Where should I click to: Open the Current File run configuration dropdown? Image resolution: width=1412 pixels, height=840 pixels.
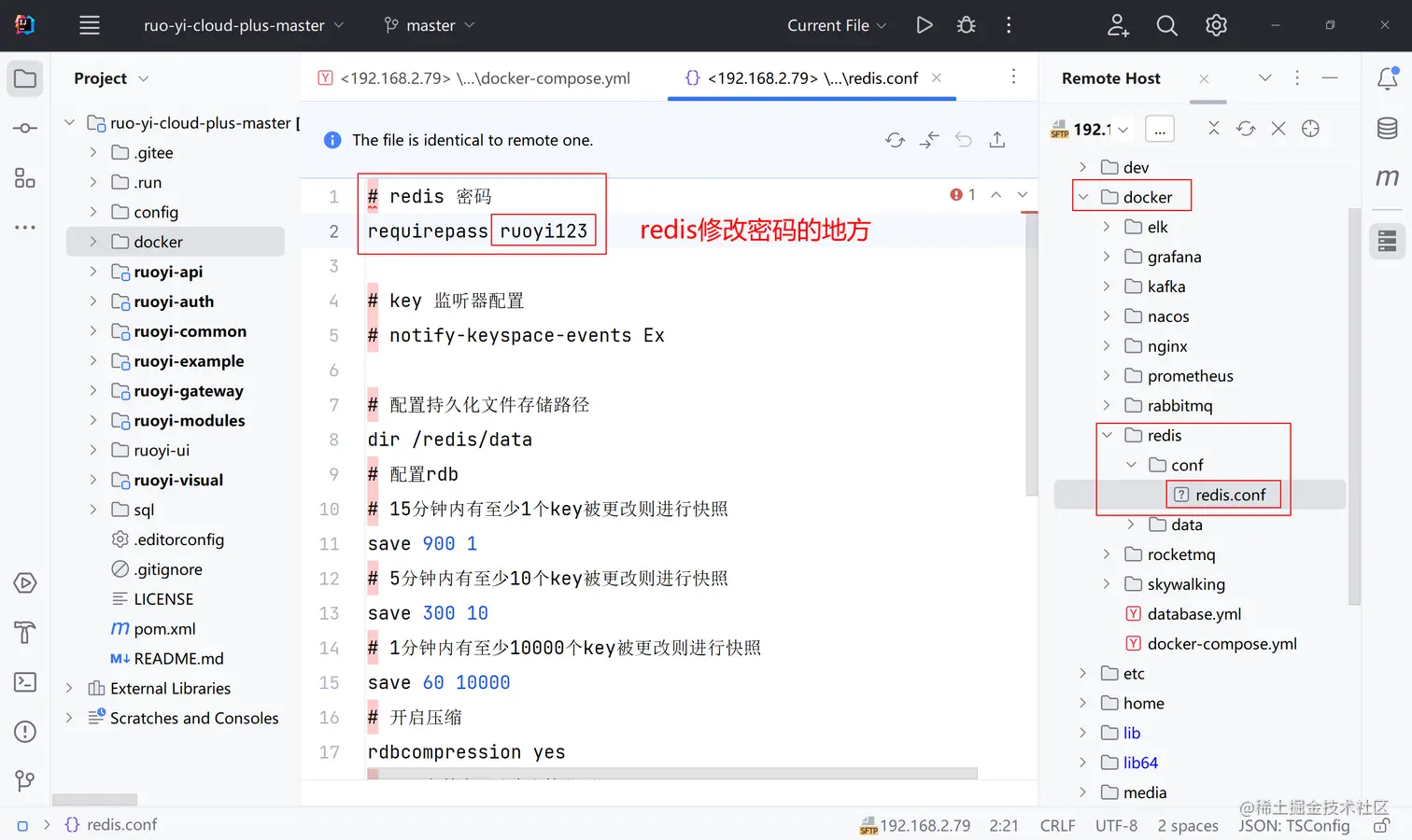(837, 25)
